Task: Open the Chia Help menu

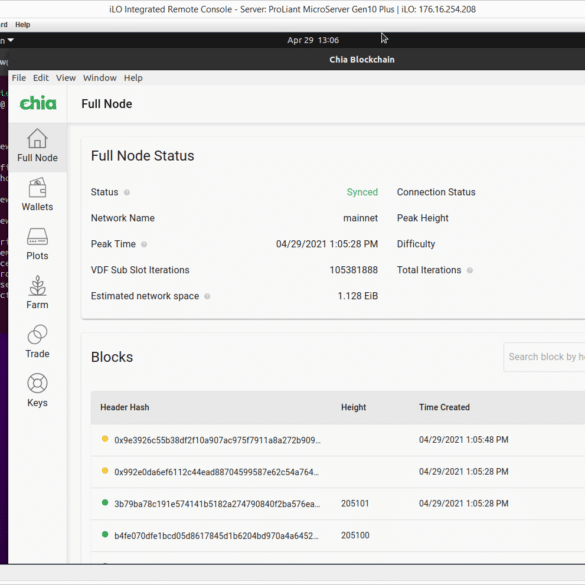Action: coord(133,78)
